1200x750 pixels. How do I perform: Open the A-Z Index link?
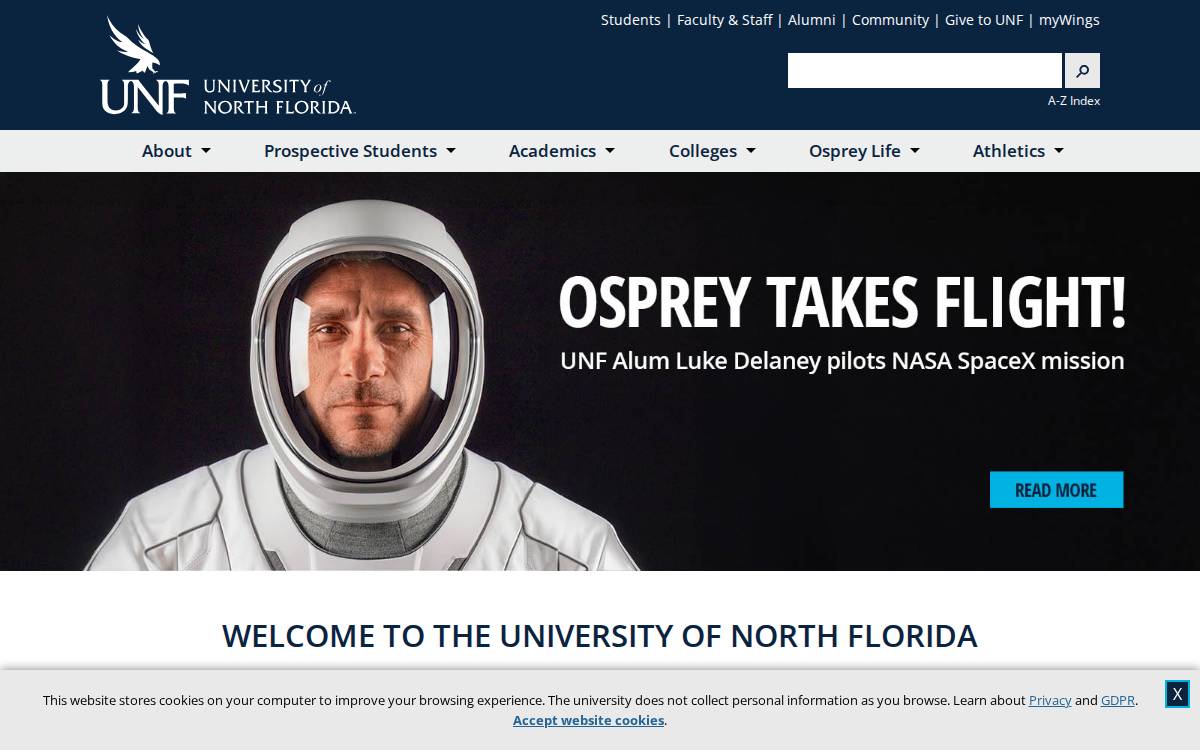(1074, 101)
